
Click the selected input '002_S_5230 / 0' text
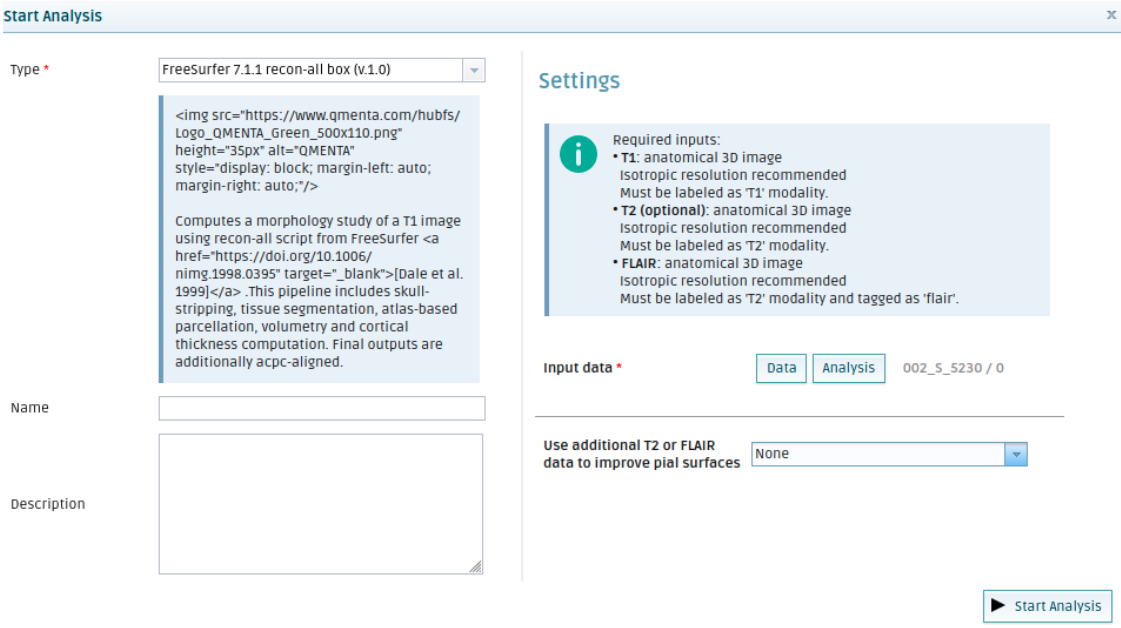pos(953,368)
